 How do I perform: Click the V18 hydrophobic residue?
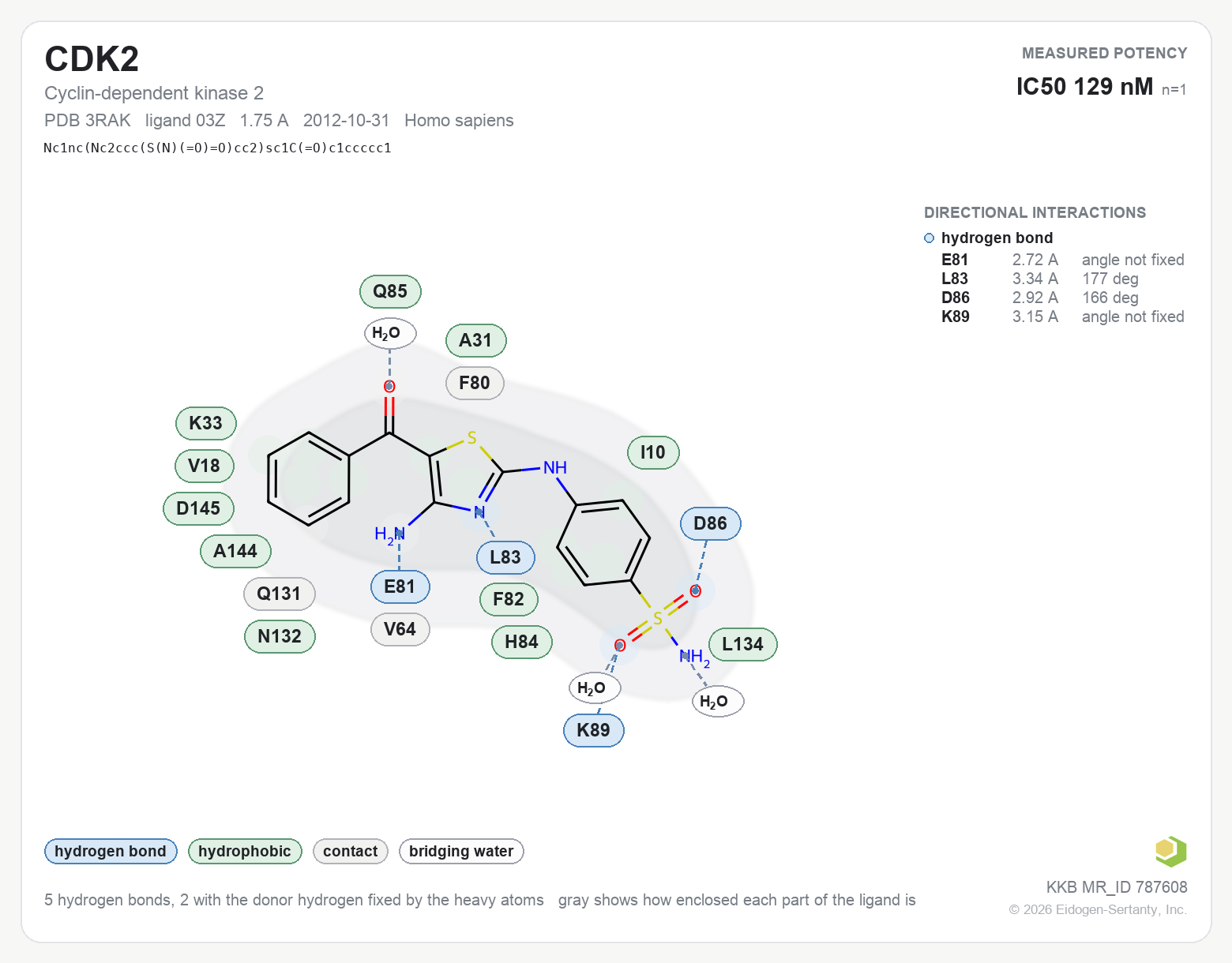pyautogui.click(x=204, y=466)
